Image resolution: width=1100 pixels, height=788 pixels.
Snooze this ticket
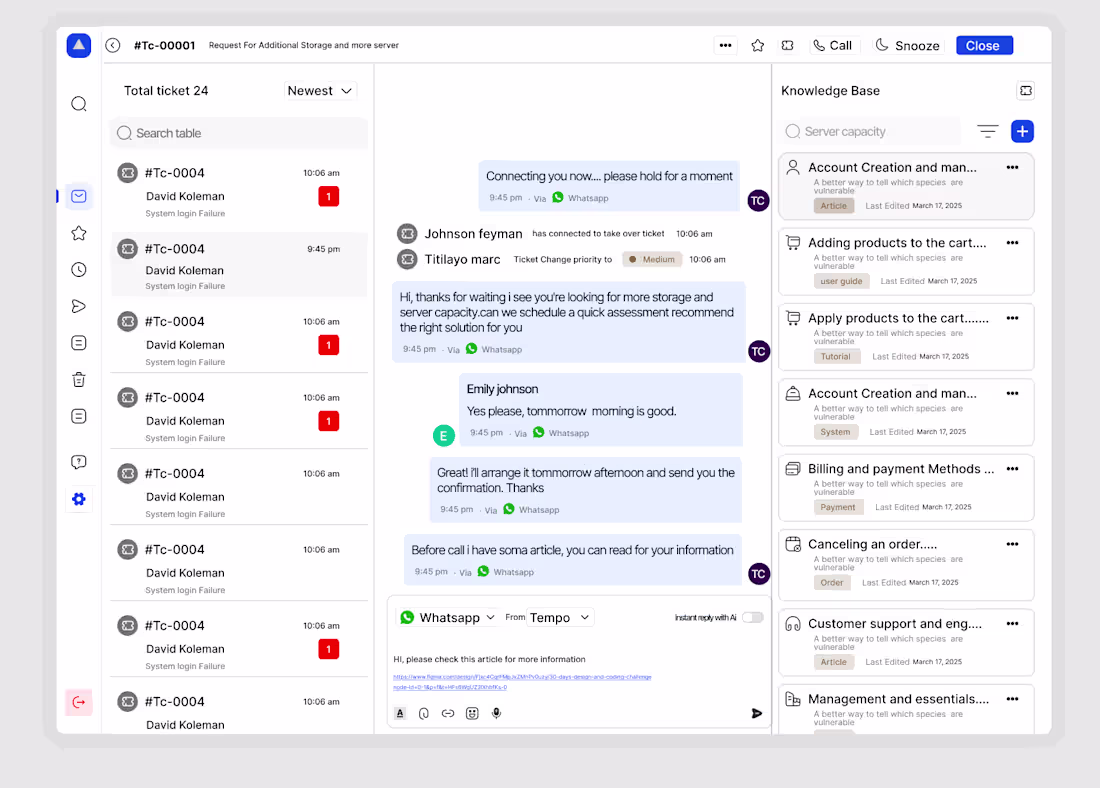(x=907, y=46)
